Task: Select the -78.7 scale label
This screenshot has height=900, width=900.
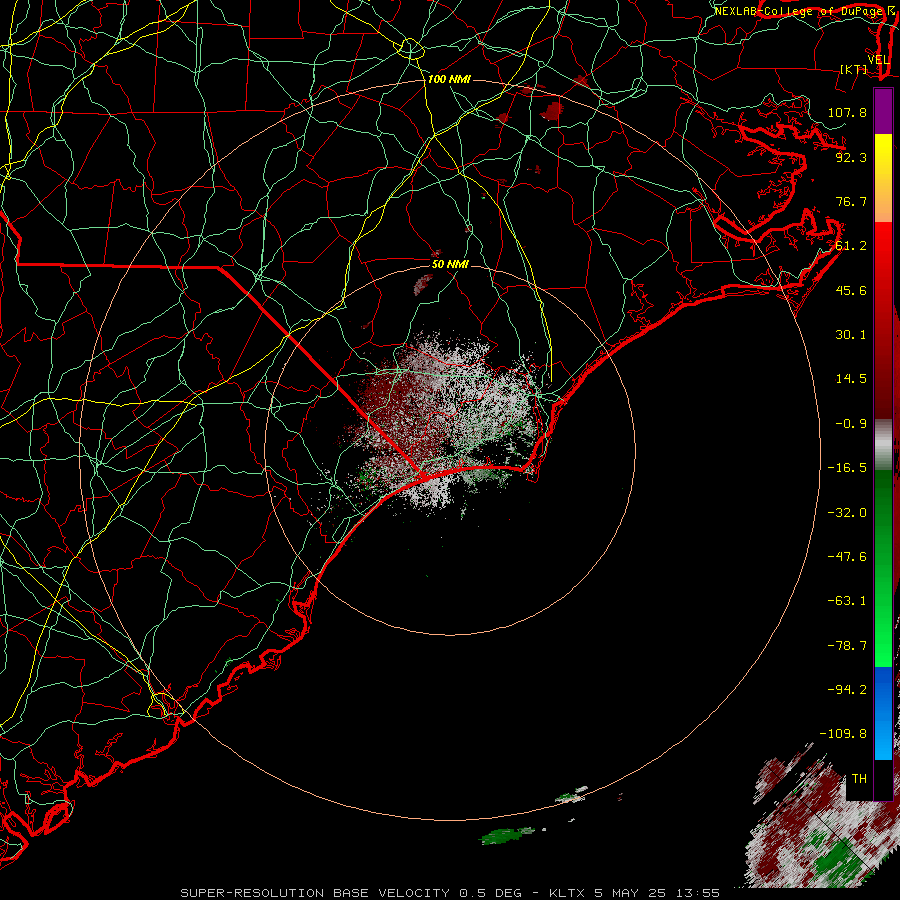Action: click(847, 646)
